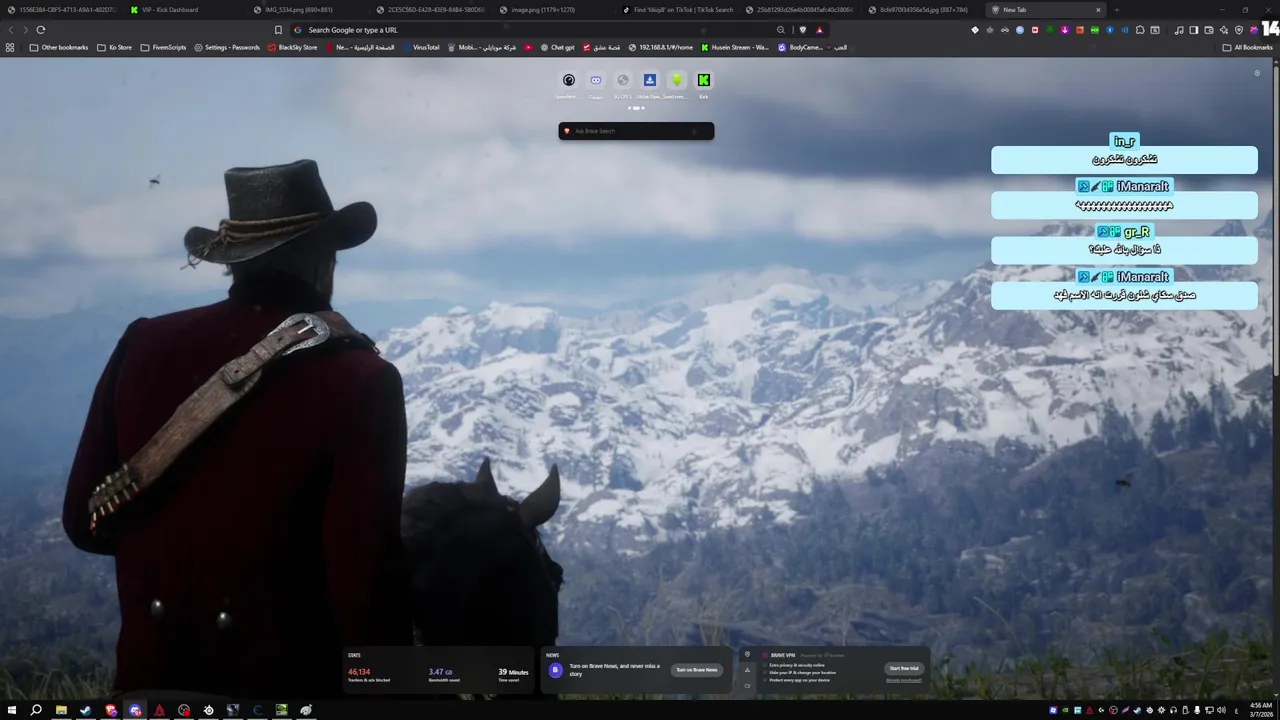Open the 192.168.8.1/#/home bookmark
Viewport: 1280px width, 720px height.
tap(661, 47)
